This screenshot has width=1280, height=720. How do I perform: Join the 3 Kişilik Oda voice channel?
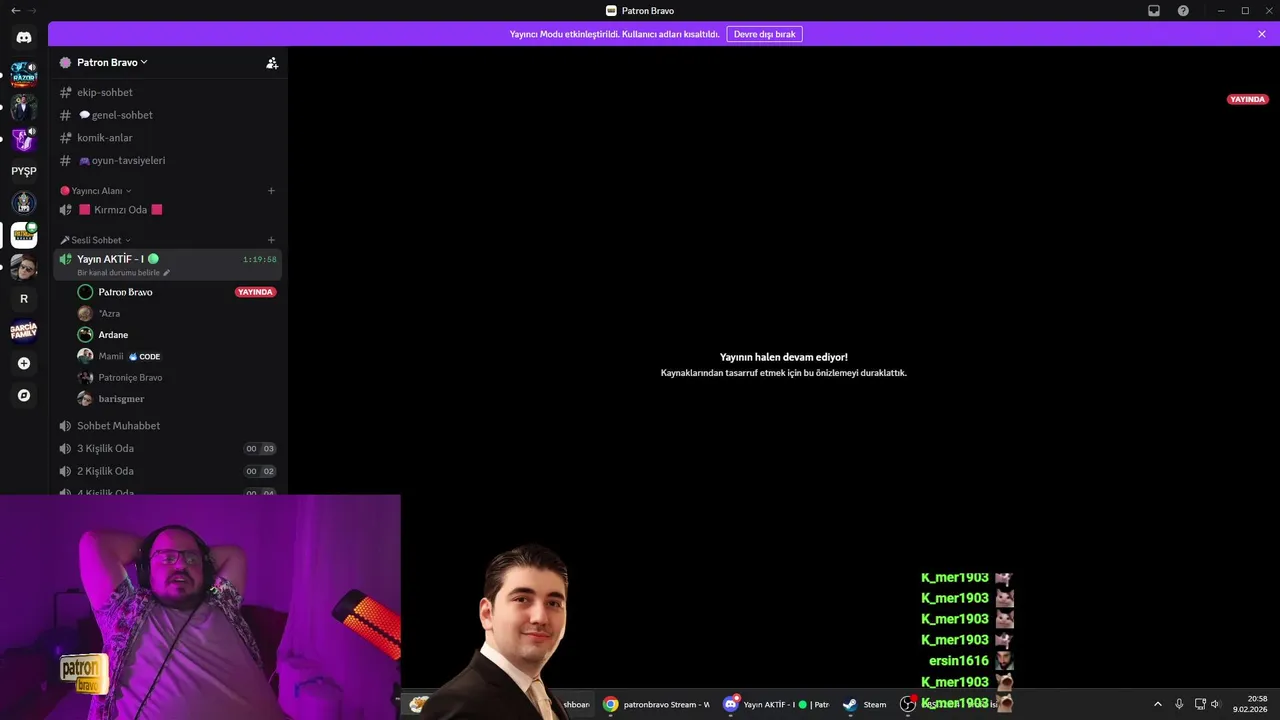pyautogui.click(x=168, y=449)
